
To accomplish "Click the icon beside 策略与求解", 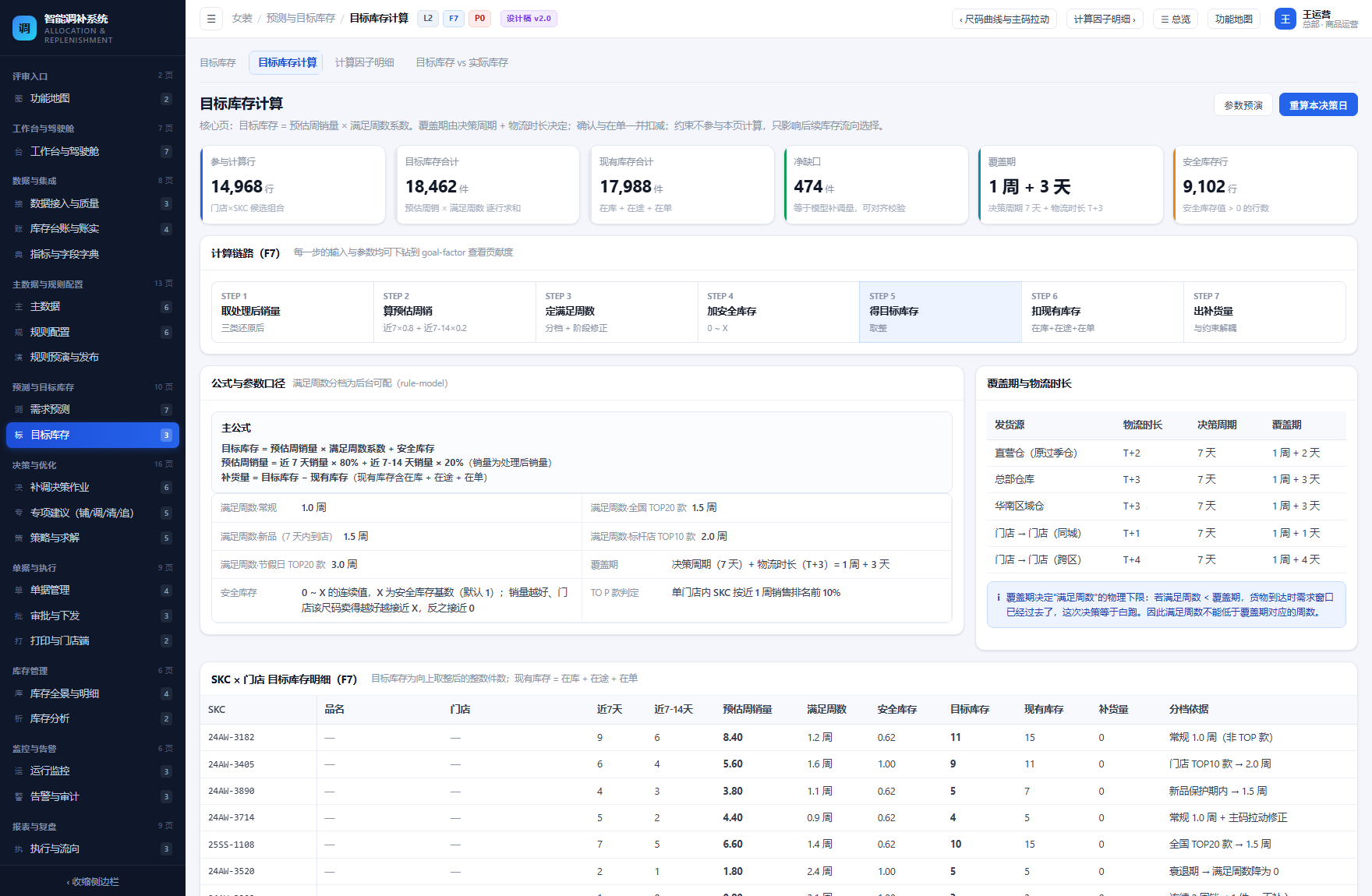I will (x=19, y=538).
